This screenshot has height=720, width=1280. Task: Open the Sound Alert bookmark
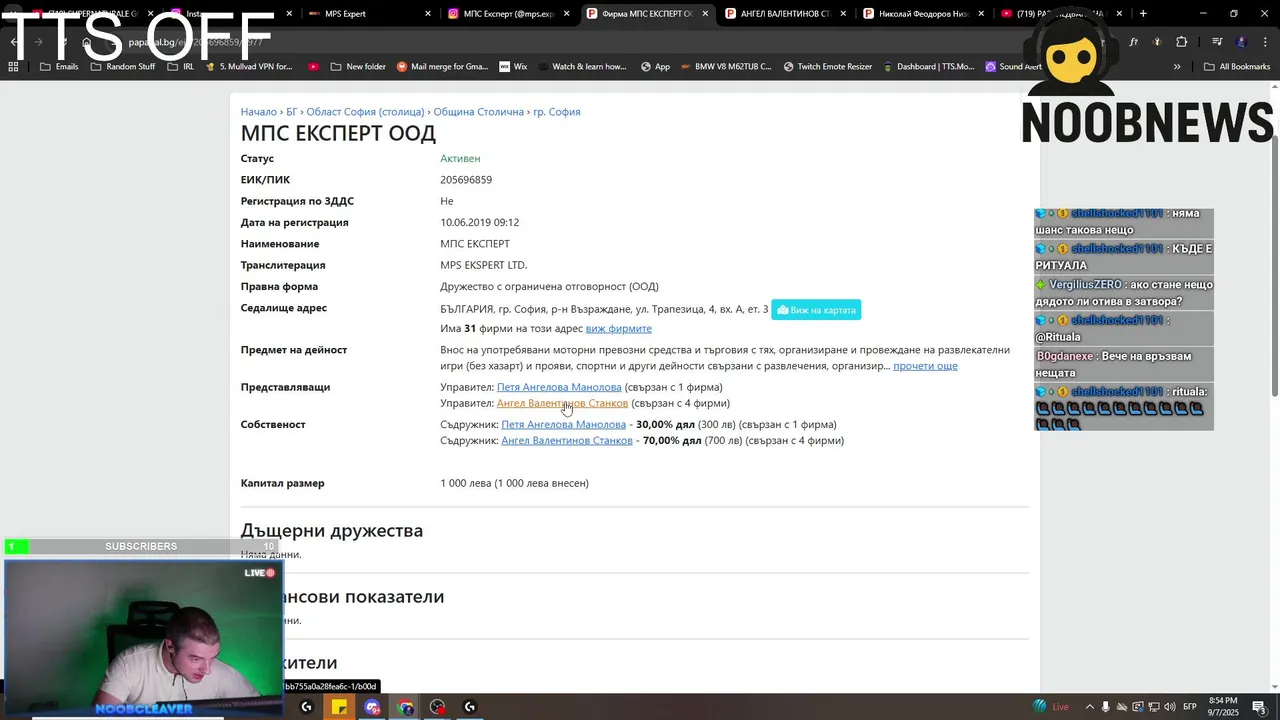coord(1013,67)
